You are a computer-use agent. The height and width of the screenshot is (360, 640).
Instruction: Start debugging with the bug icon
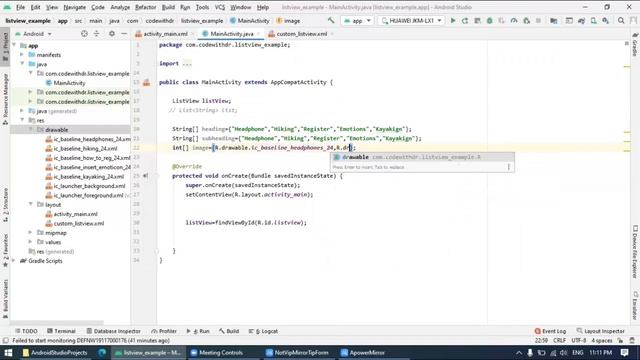[x=489, y=20]
